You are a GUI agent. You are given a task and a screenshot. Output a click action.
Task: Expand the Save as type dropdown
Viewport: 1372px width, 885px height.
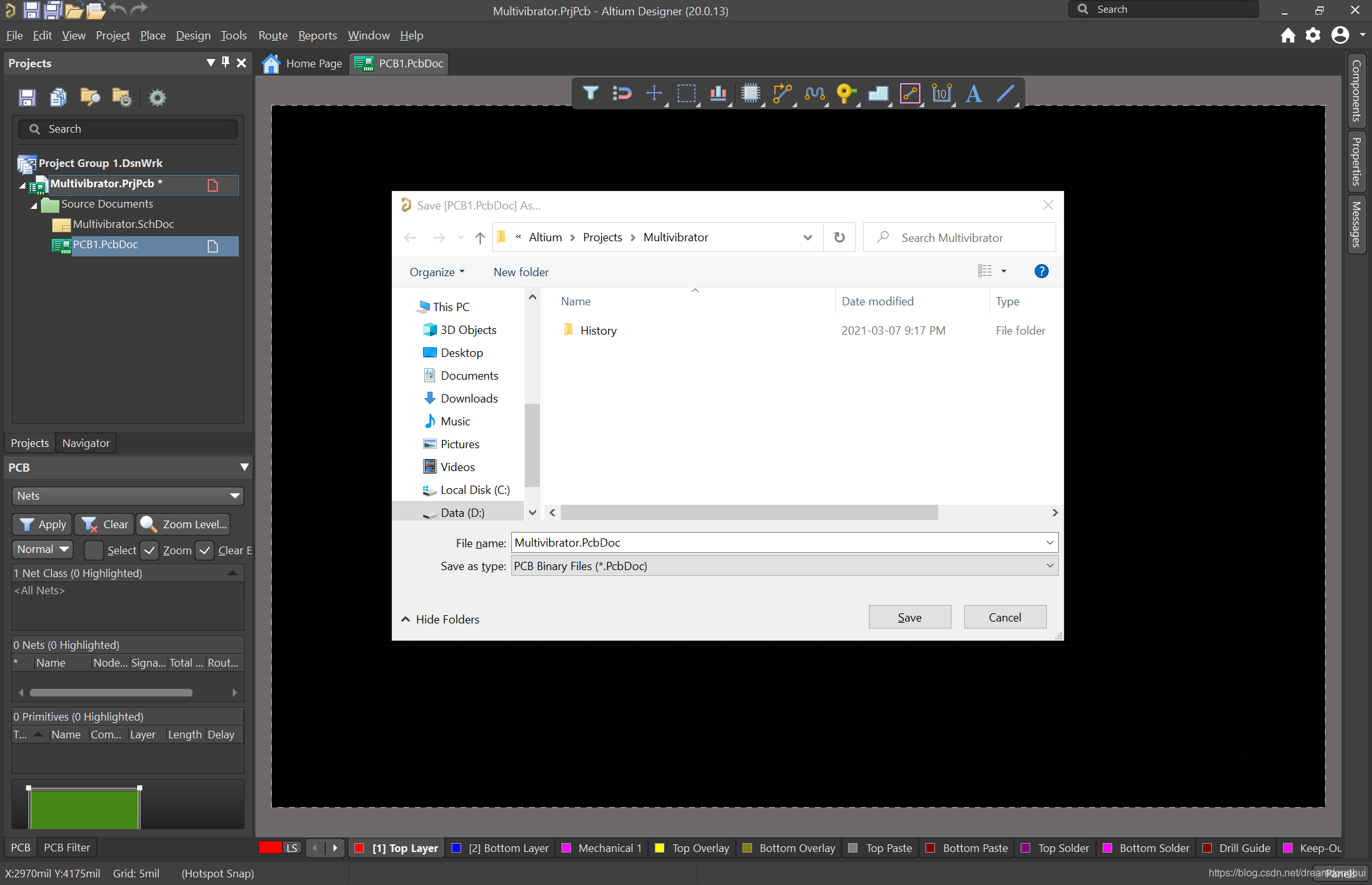coord(1049,566)
